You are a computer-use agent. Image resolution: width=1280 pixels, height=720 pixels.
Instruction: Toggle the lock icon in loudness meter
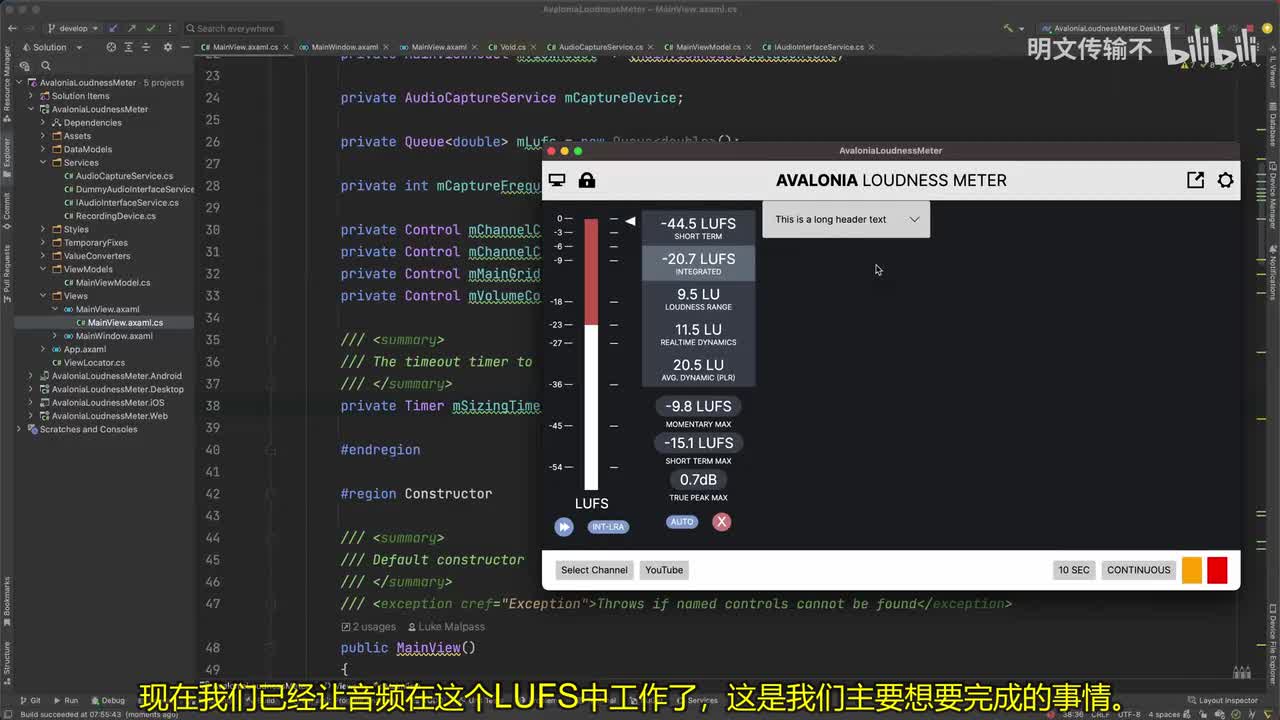587,180
